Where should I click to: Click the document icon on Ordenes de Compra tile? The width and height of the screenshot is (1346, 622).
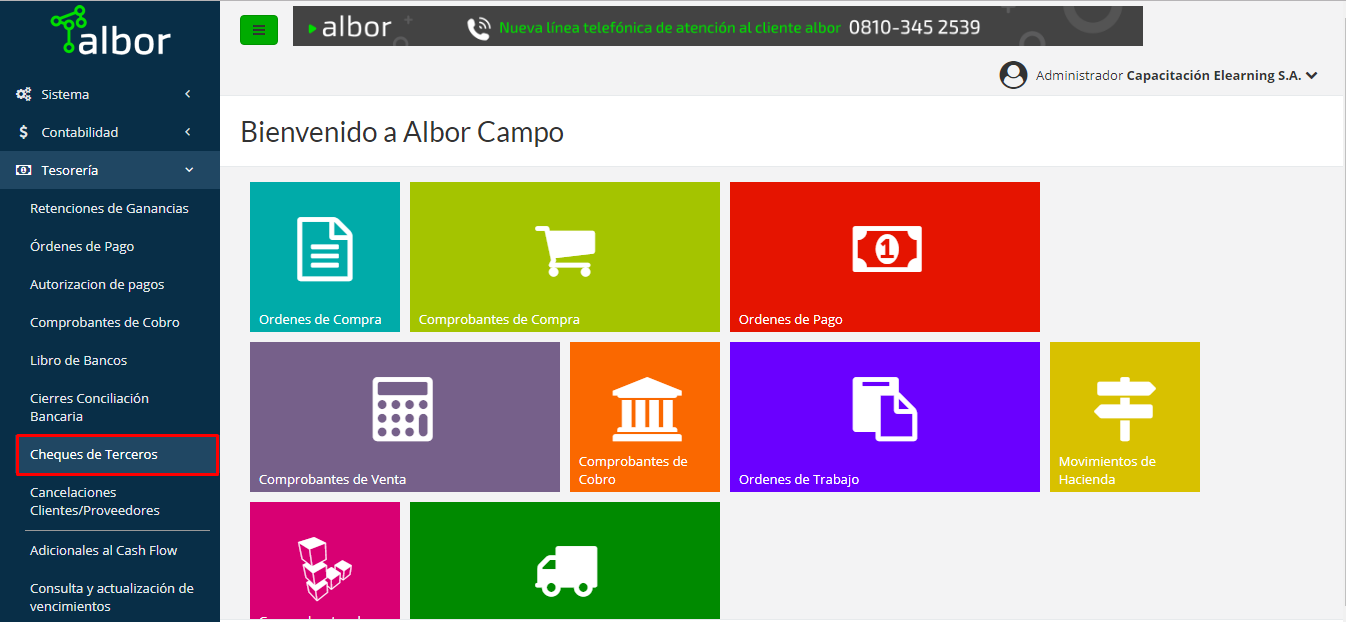pos(325,249)
